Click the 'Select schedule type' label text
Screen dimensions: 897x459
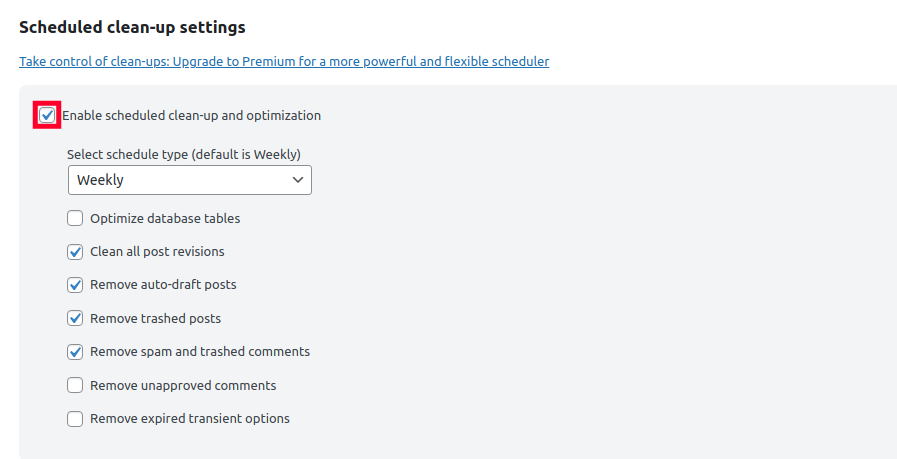(x=184, y=154)
